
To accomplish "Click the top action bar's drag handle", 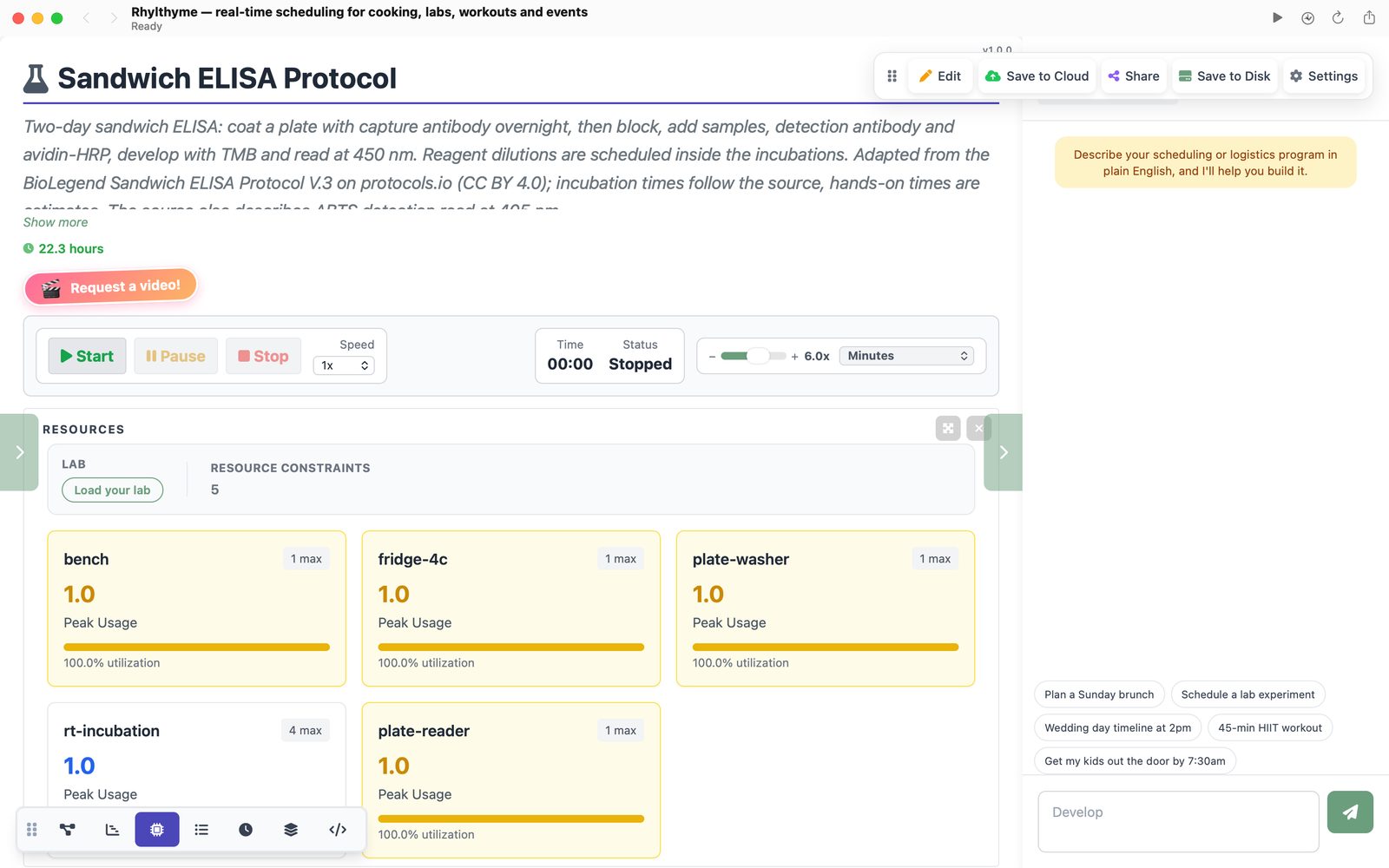I will pyautogui.click(x=892, y=76).
